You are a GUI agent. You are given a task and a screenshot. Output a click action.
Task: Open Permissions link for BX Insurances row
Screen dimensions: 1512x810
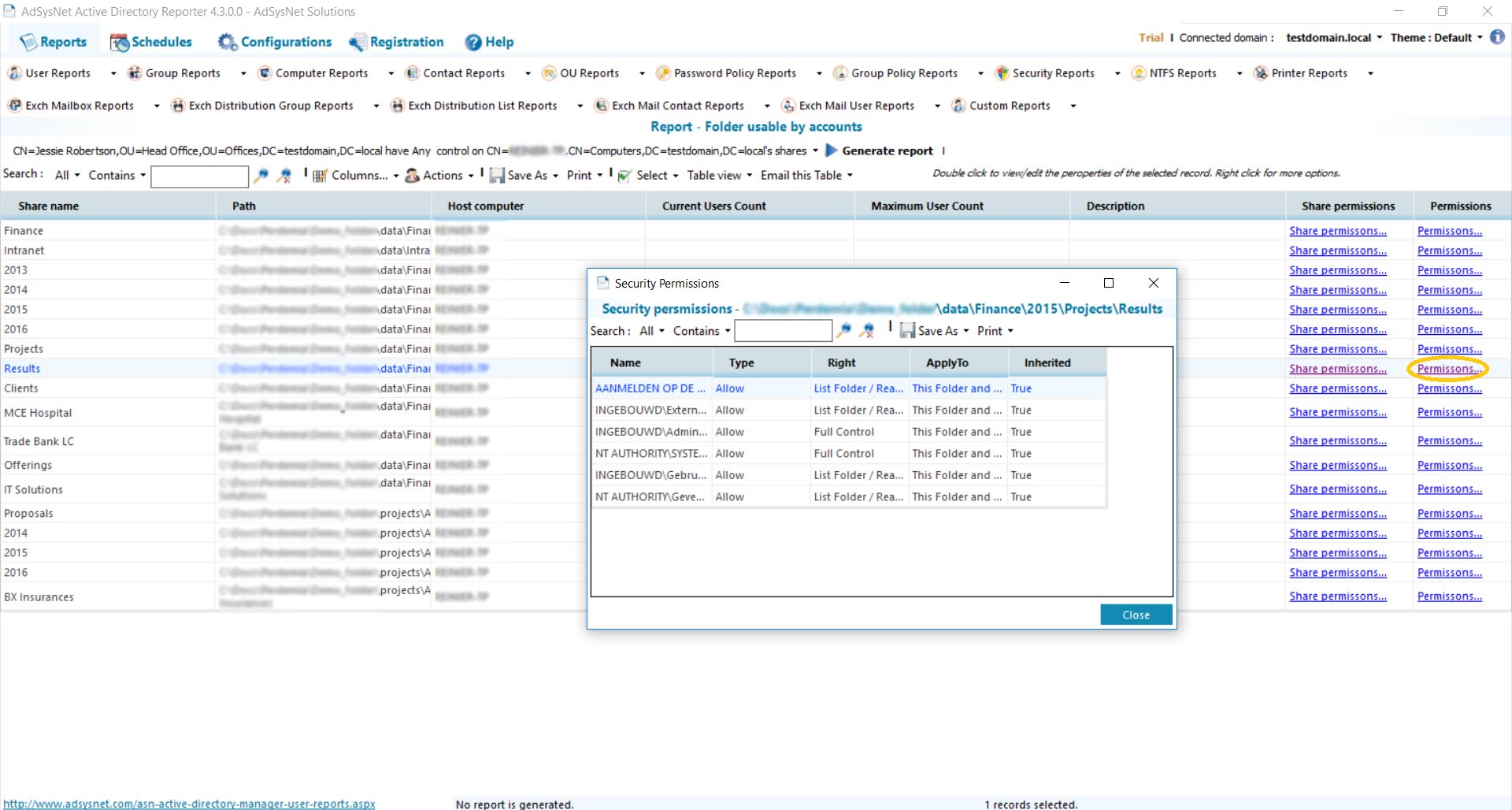click(1449, 596)
